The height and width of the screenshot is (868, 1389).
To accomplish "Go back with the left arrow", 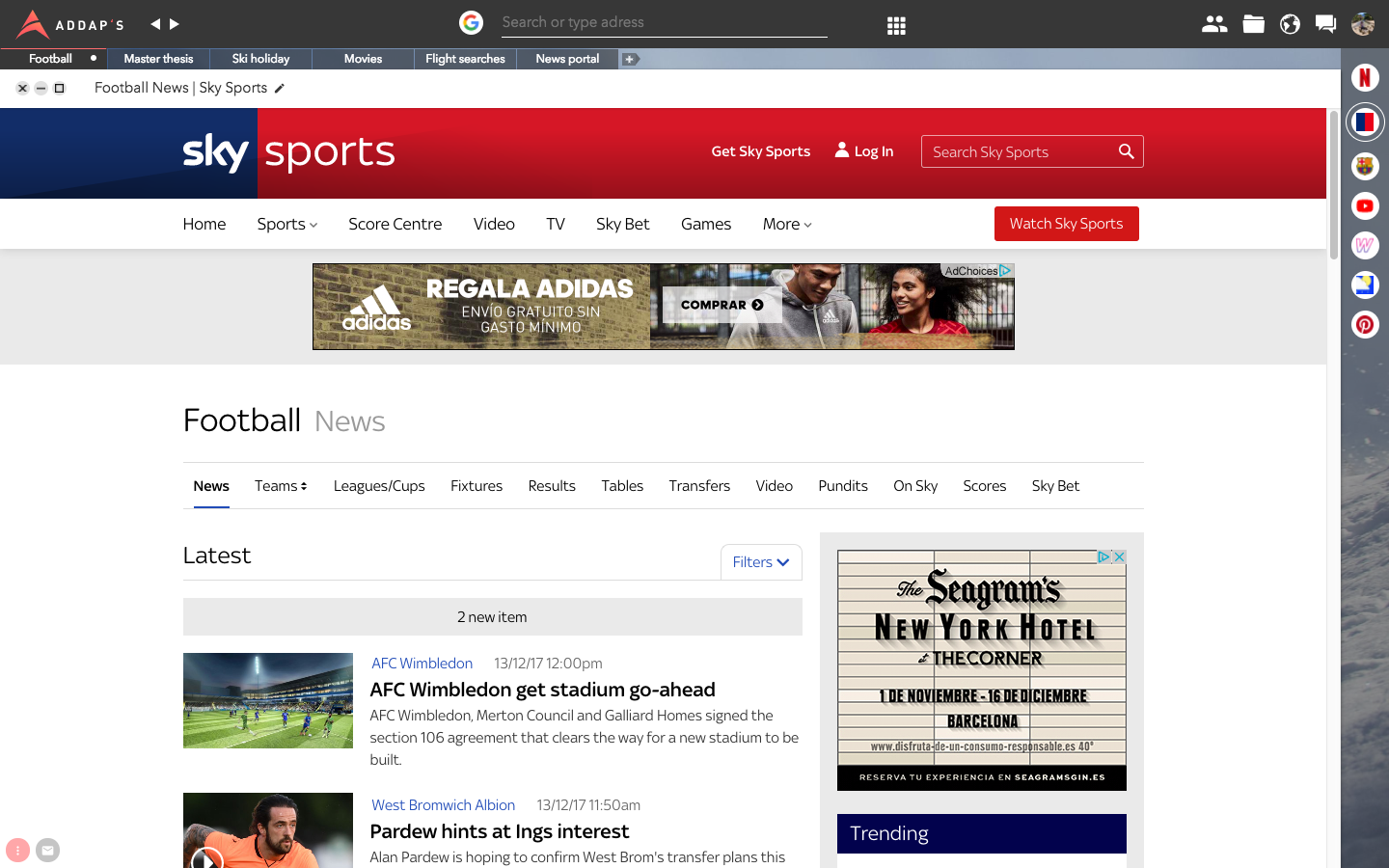I will (155, 24).
